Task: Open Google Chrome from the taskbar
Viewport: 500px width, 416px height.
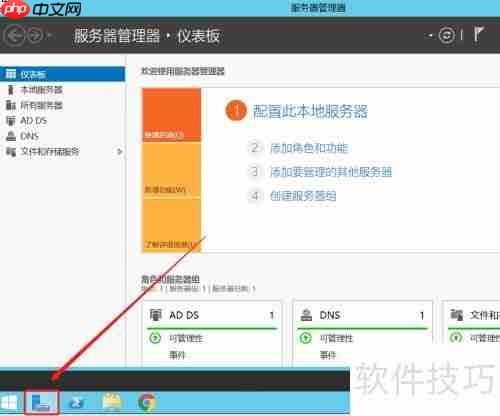Action: (147, 403)
